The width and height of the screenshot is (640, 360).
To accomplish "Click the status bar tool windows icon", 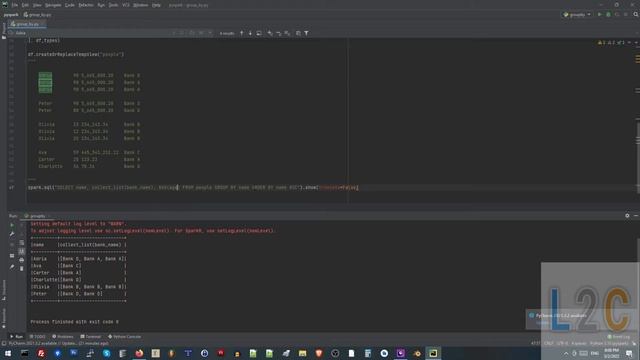I will pos(4,344).
